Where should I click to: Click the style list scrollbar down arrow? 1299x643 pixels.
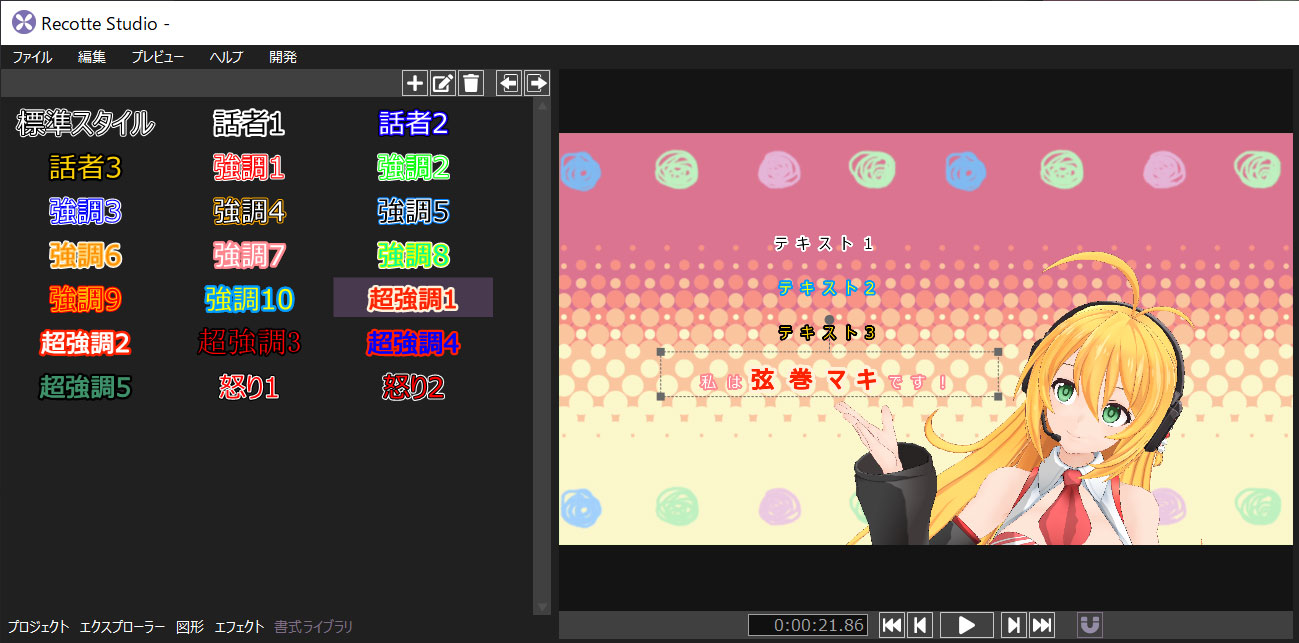click(x=543, y=607)
